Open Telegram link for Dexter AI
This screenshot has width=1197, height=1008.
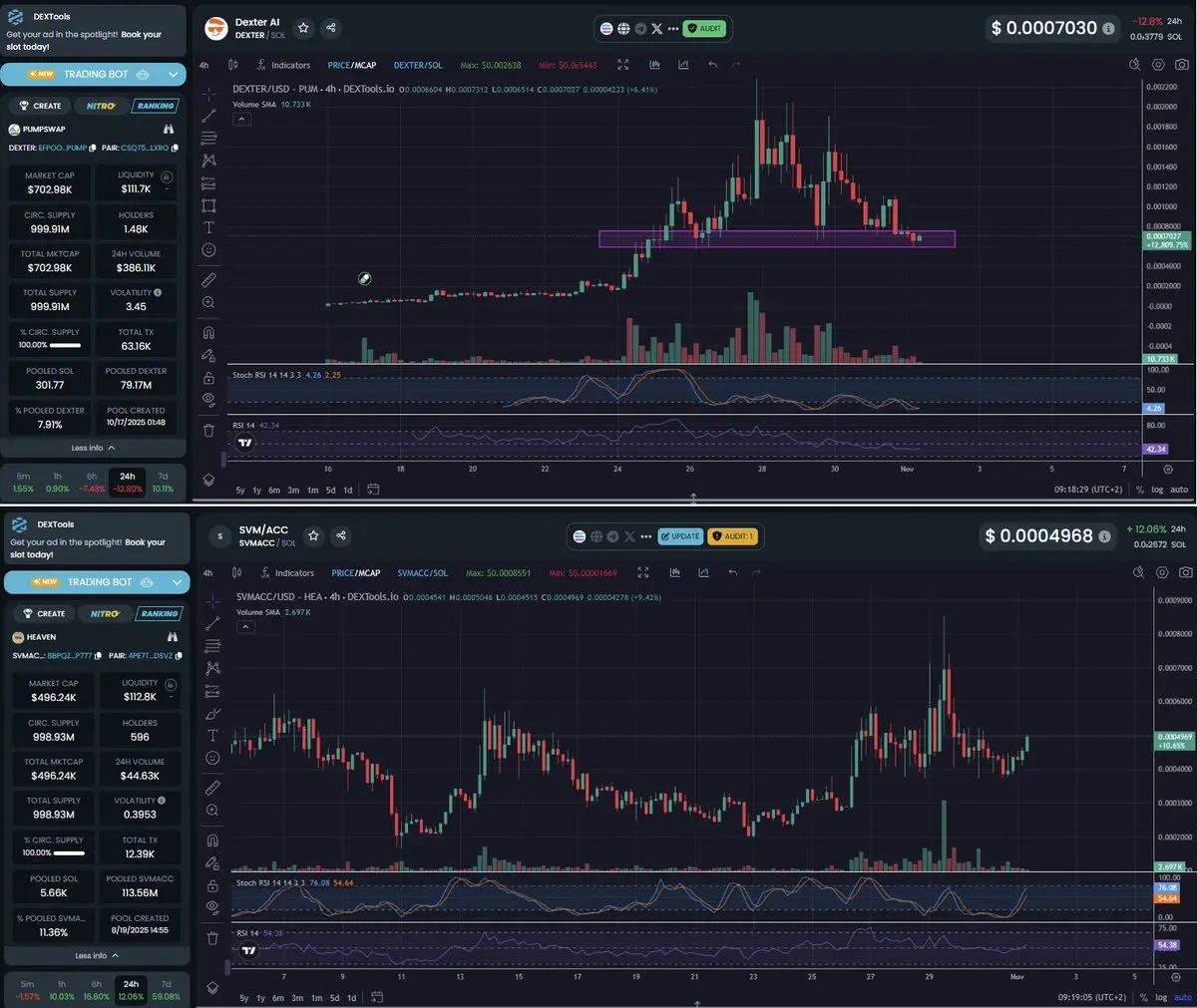(640, 29)
